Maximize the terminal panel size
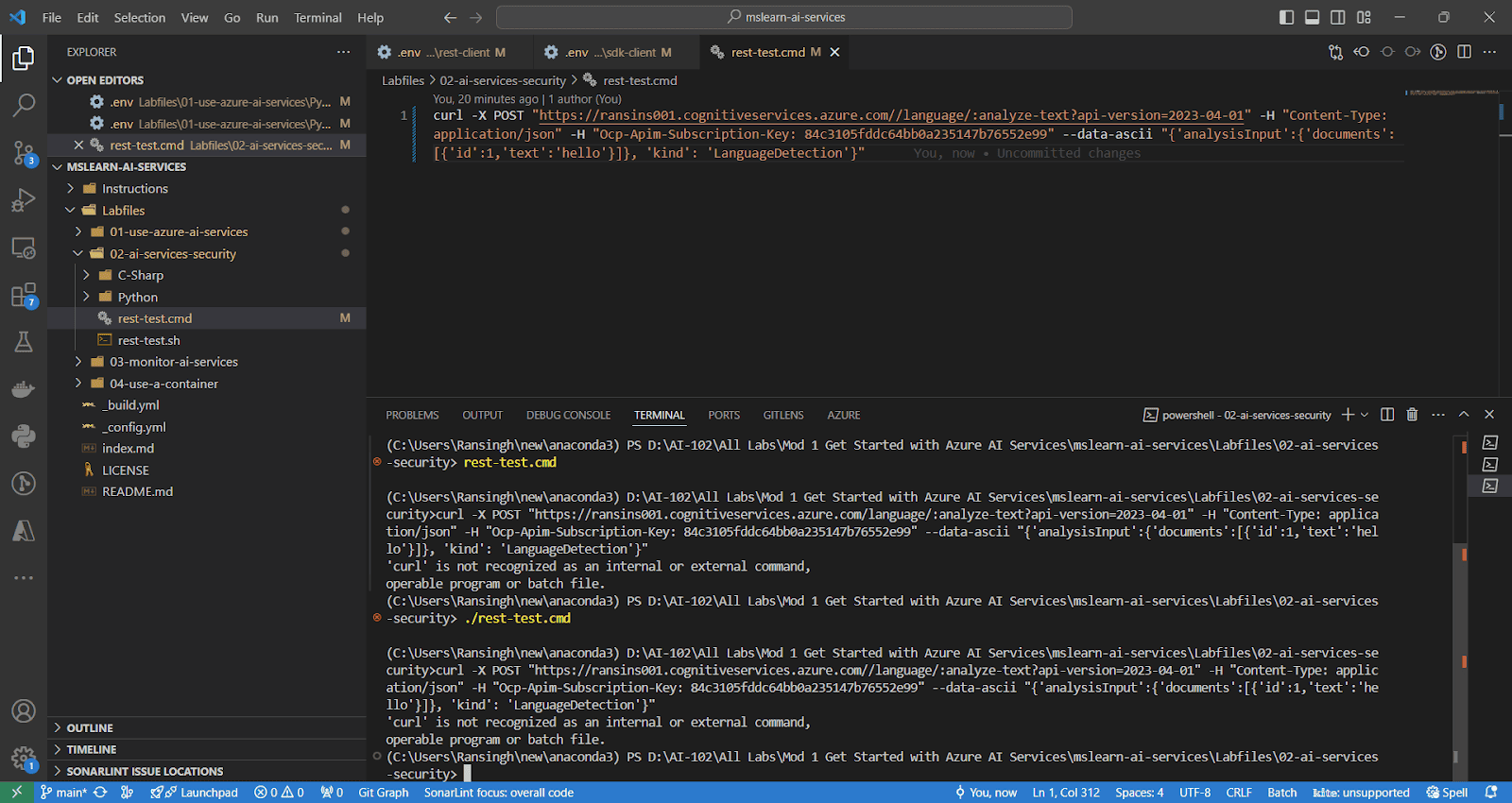Viewport: 1512px width, 803px height. 1464,415
